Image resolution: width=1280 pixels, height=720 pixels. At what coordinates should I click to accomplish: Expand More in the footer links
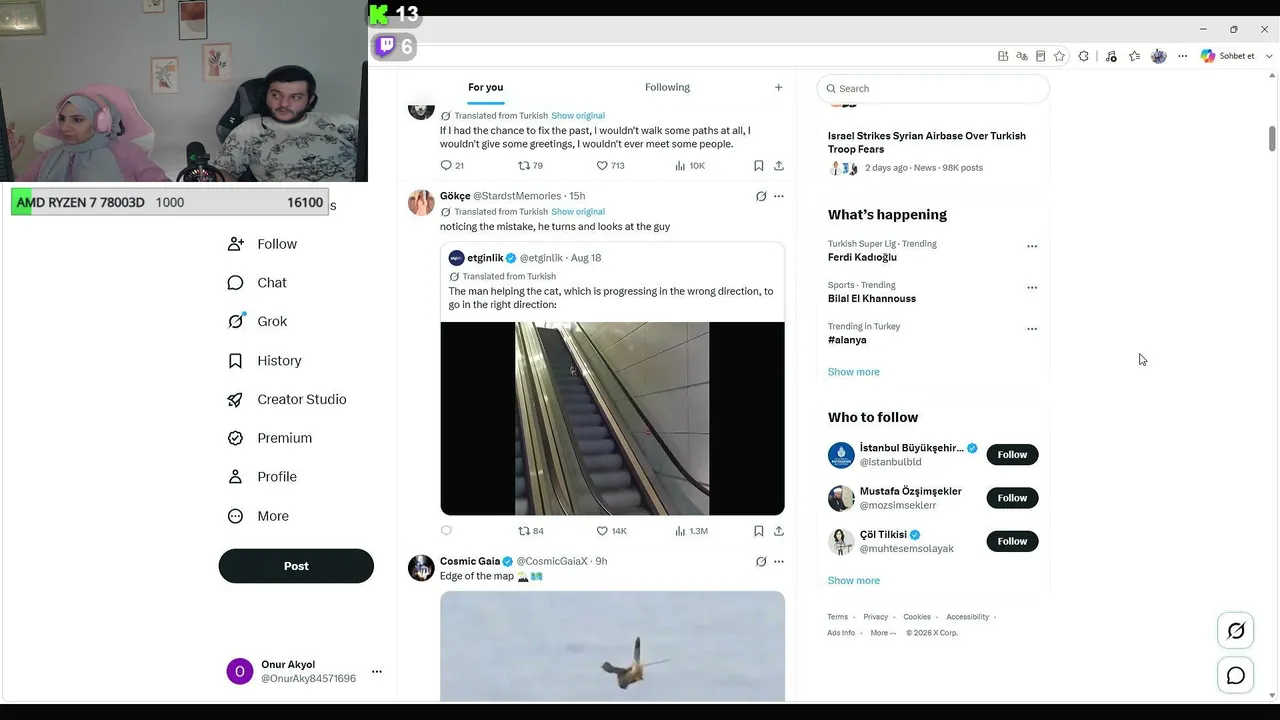pos(883,633)
